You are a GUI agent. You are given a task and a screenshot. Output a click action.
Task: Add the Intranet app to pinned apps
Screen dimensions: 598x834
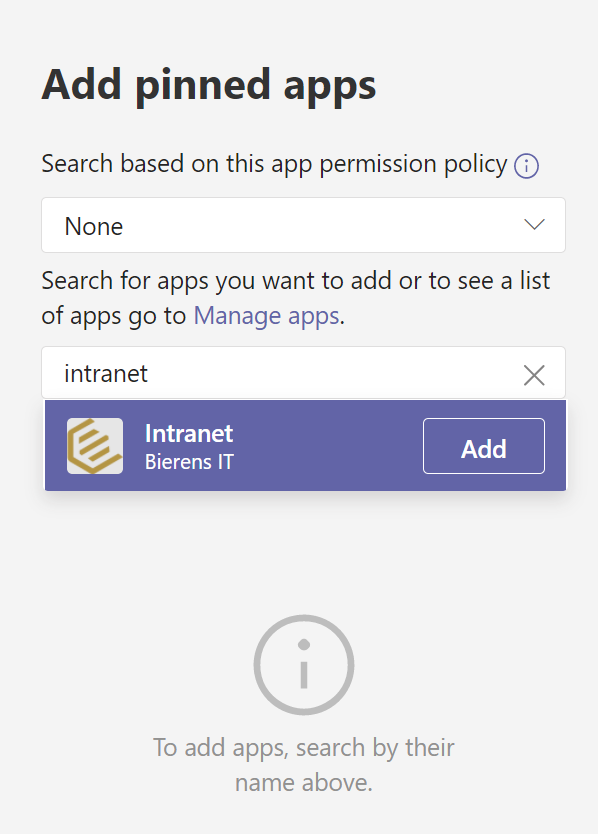click(483, 445)
